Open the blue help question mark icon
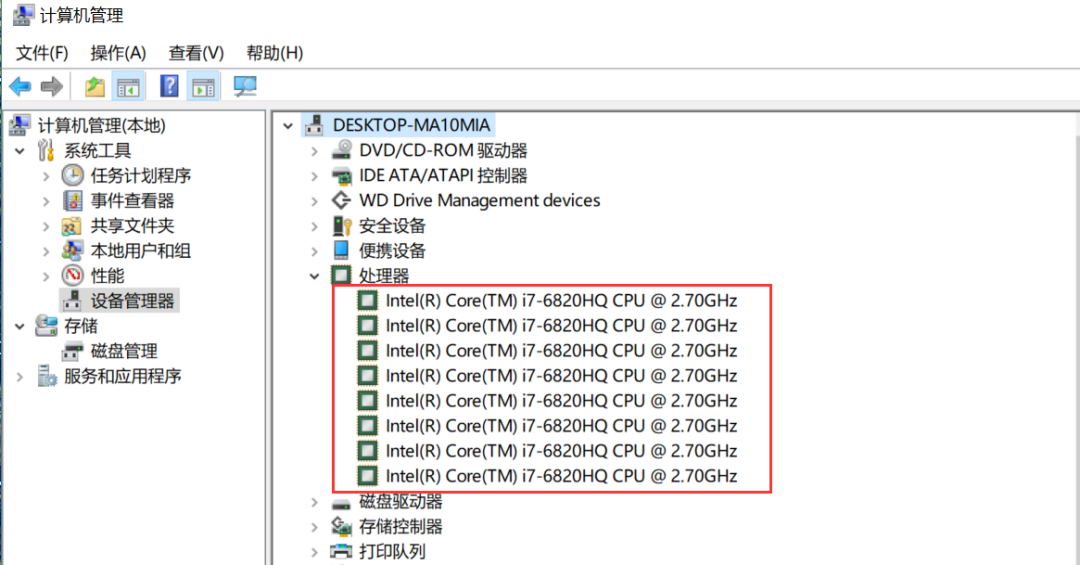 click(x=169, y=86)
